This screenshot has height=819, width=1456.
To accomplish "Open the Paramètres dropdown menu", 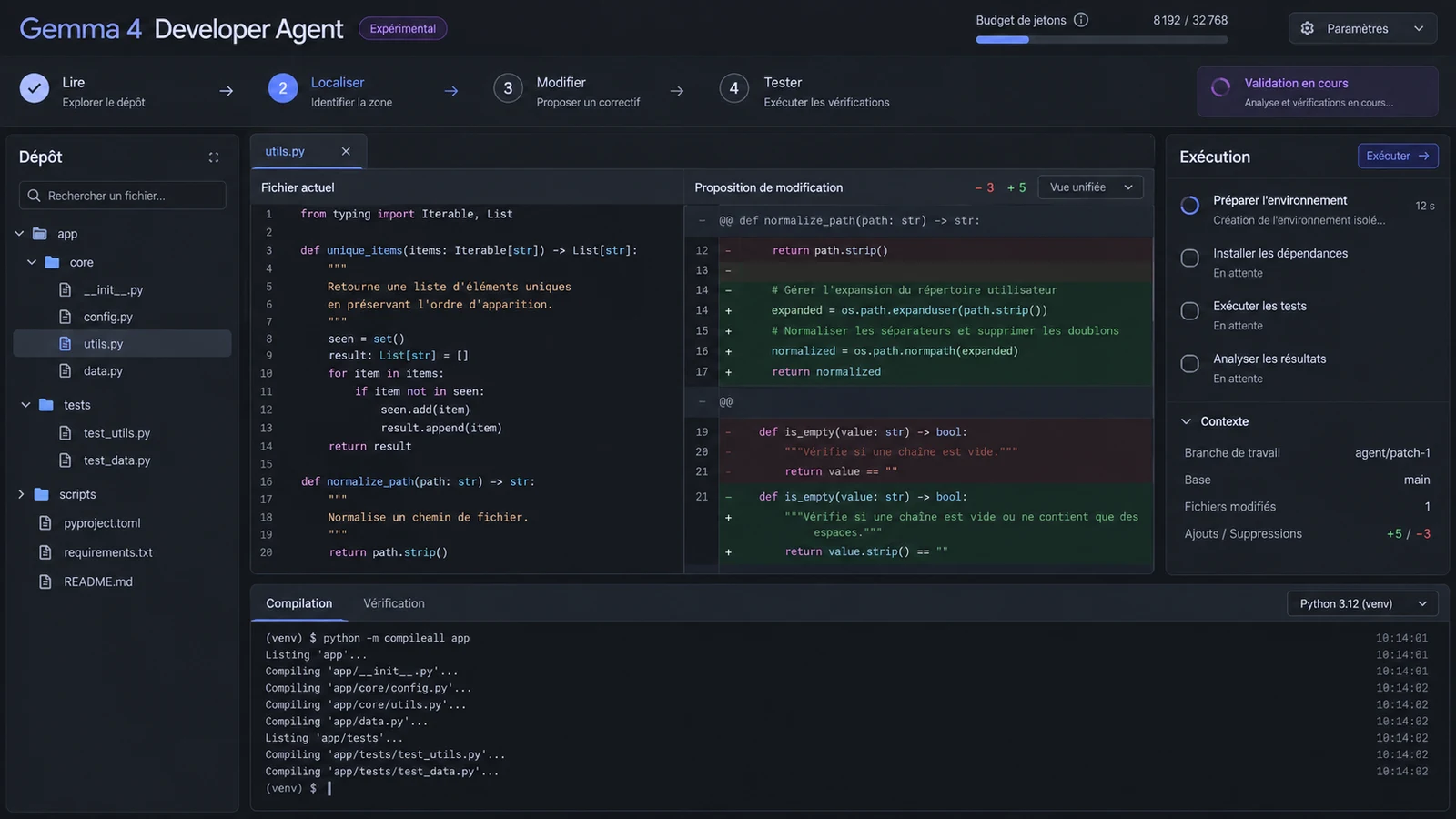I will [1362, 28].
